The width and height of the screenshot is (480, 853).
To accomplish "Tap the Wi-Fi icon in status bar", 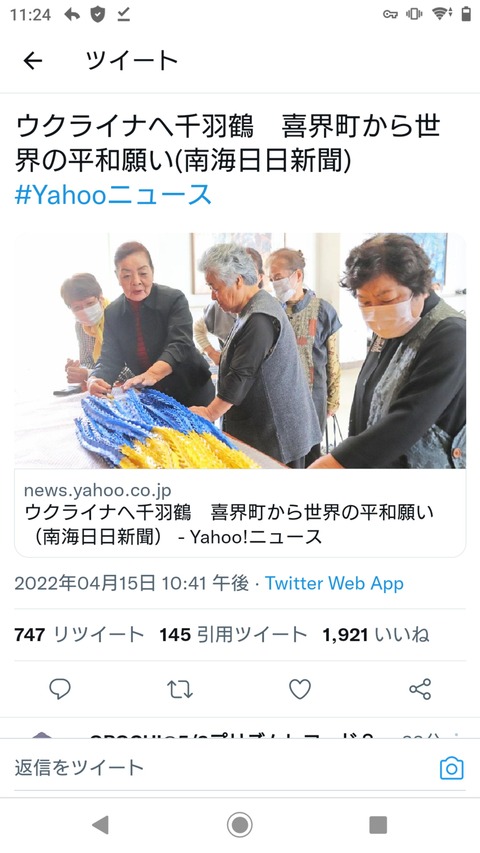I will click(442, 14).
